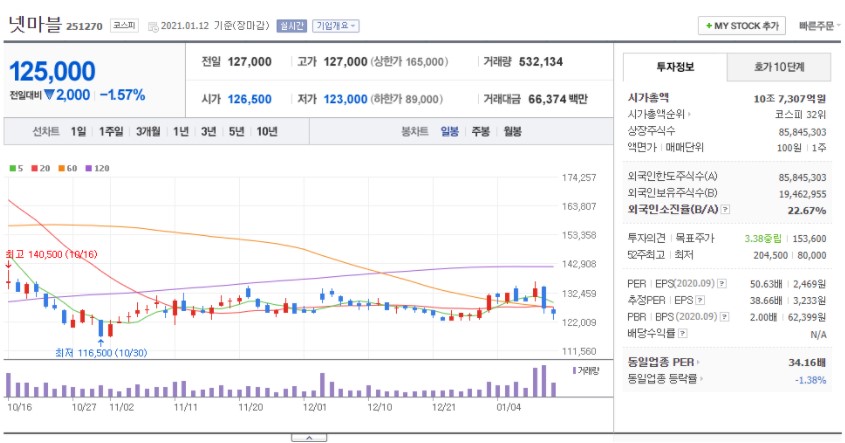
Task: Select 5년 line chart period
Action: coord(237,131)
